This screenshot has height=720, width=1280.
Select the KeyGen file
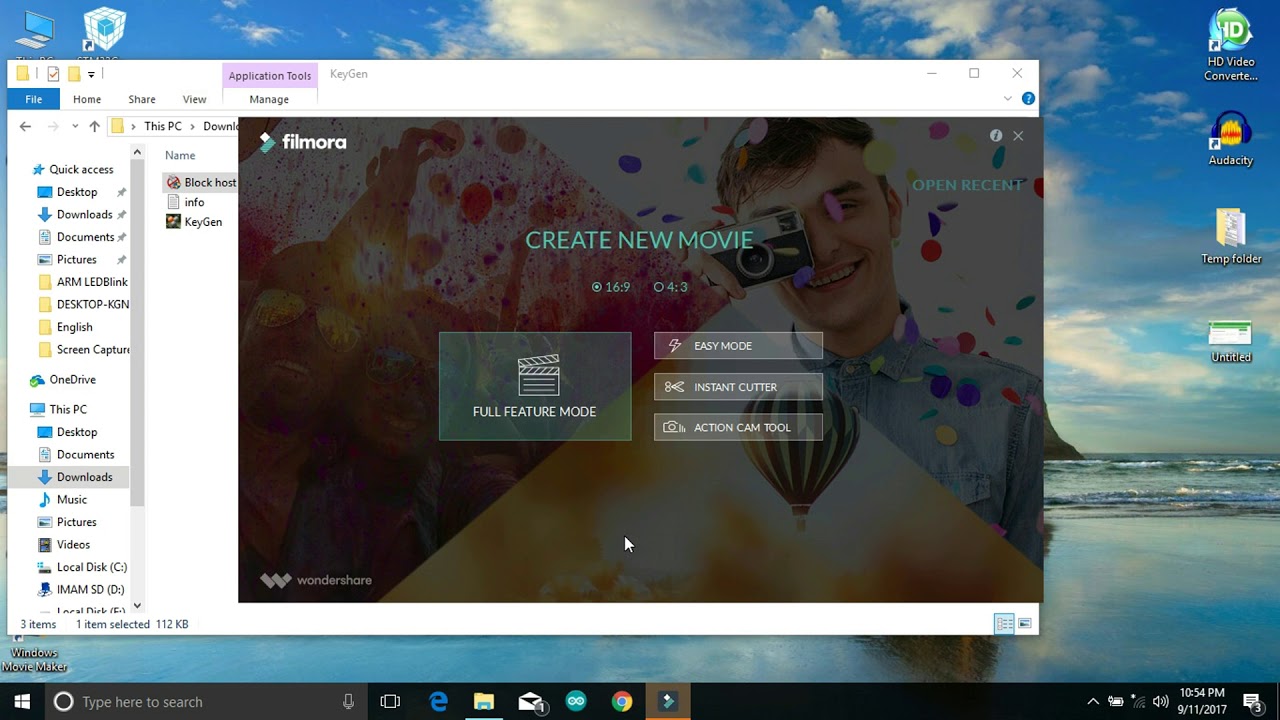(195, 222)
